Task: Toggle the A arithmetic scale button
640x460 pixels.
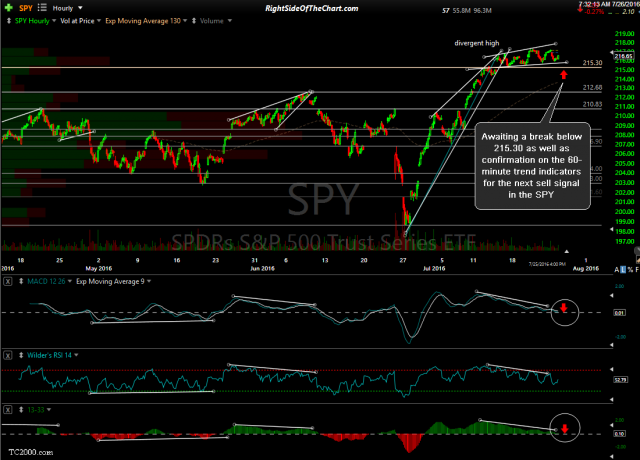Action: point(616,270)
